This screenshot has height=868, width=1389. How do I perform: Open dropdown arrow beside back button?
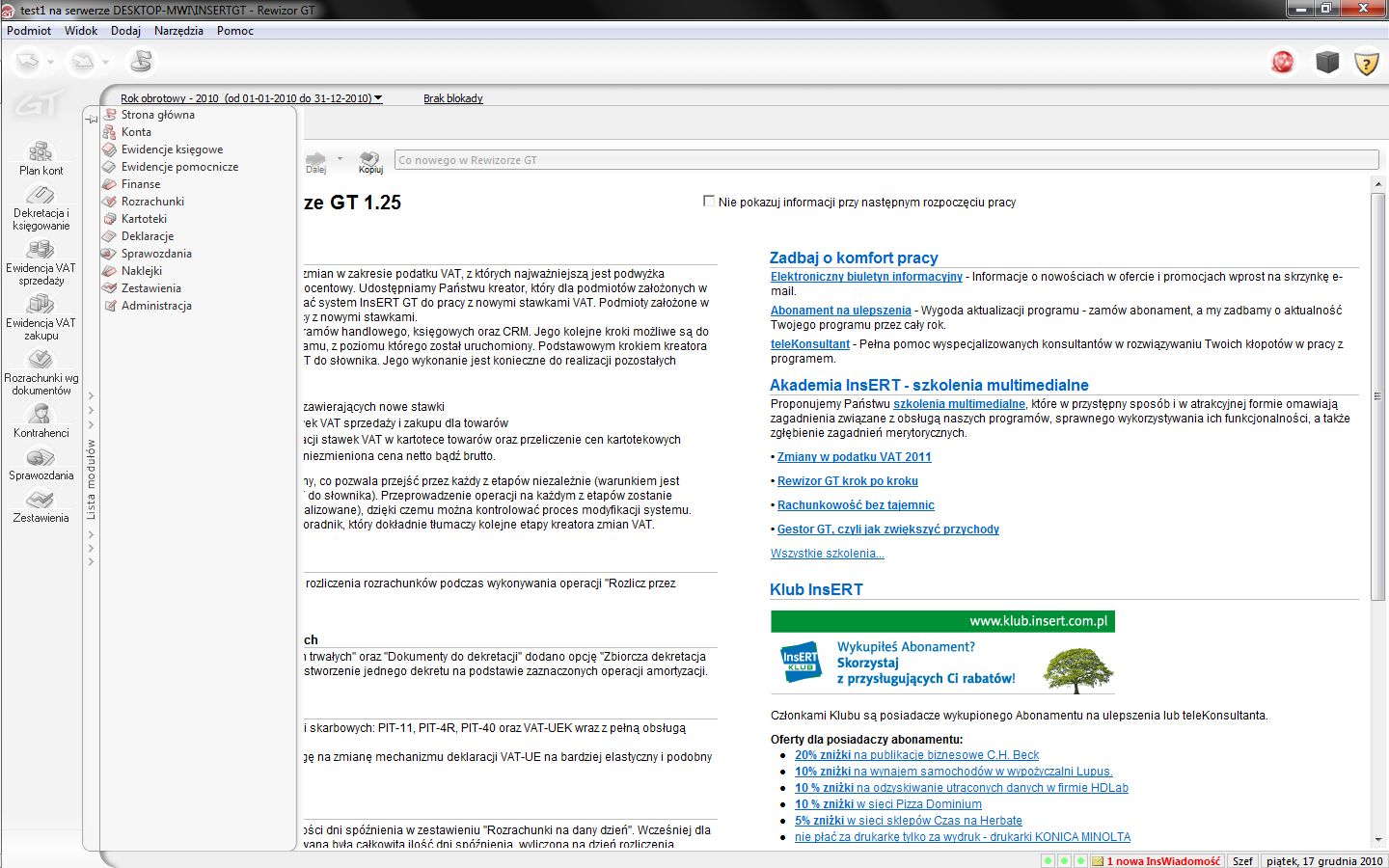(50, 63)
